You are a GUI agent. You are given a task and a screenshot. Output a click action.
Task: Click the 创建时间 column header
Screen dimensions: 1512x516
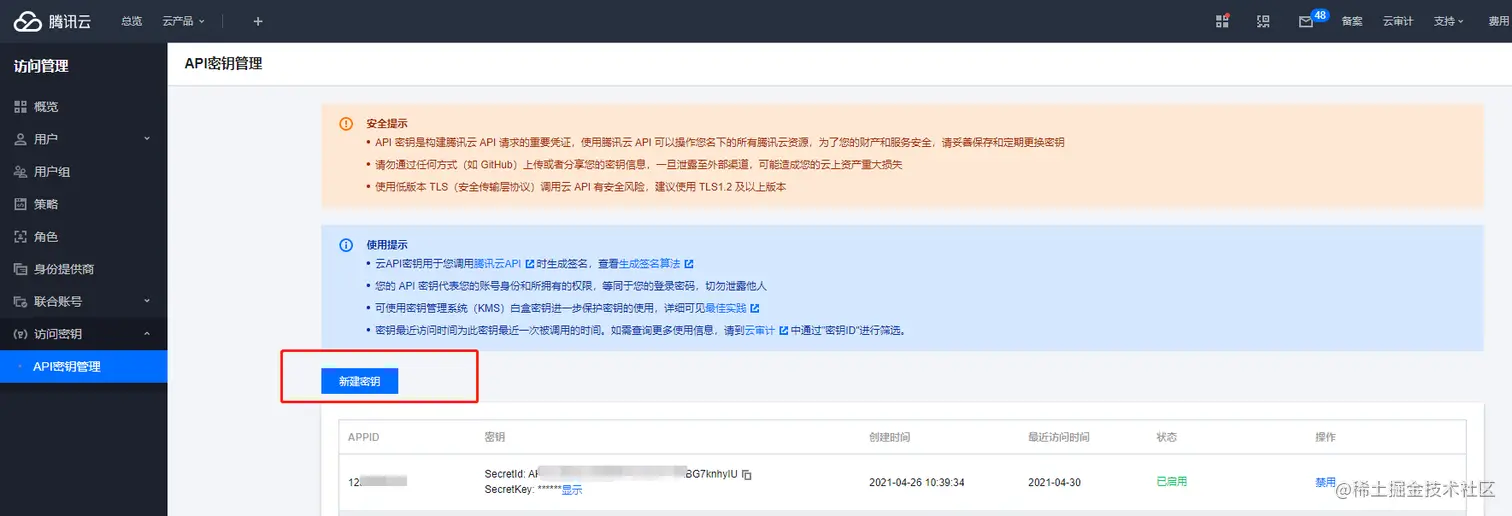(x=890, y=438)
